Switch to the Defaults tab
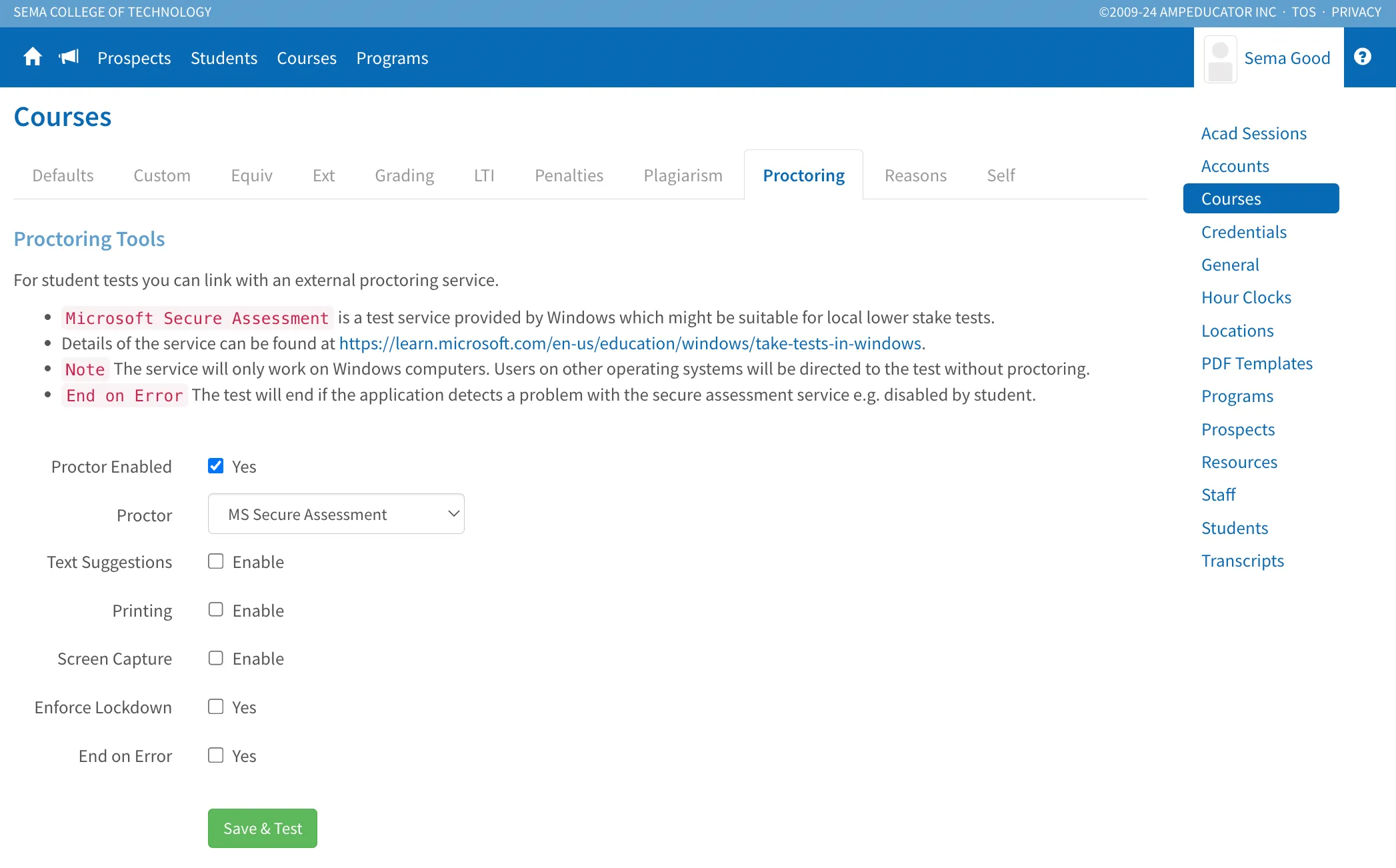The image size is (1396, 868). coord(63,175)
